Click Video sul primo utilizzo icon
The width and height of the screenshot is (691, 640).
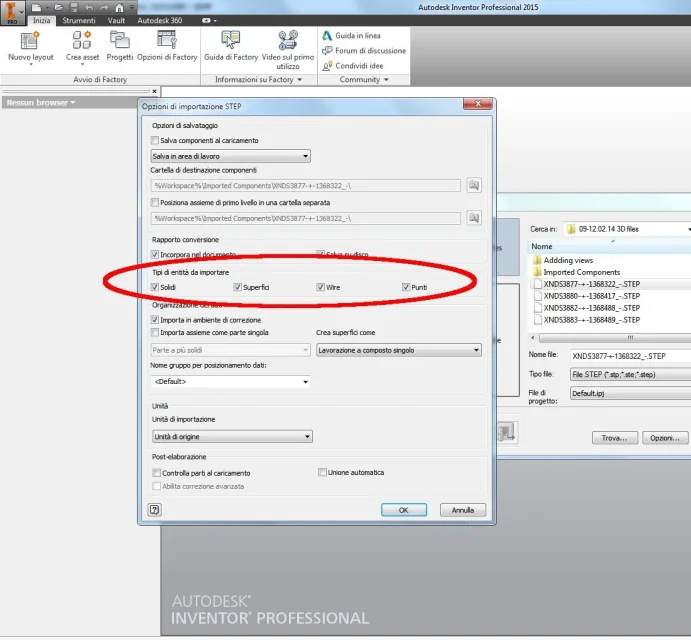click(287, 41)
